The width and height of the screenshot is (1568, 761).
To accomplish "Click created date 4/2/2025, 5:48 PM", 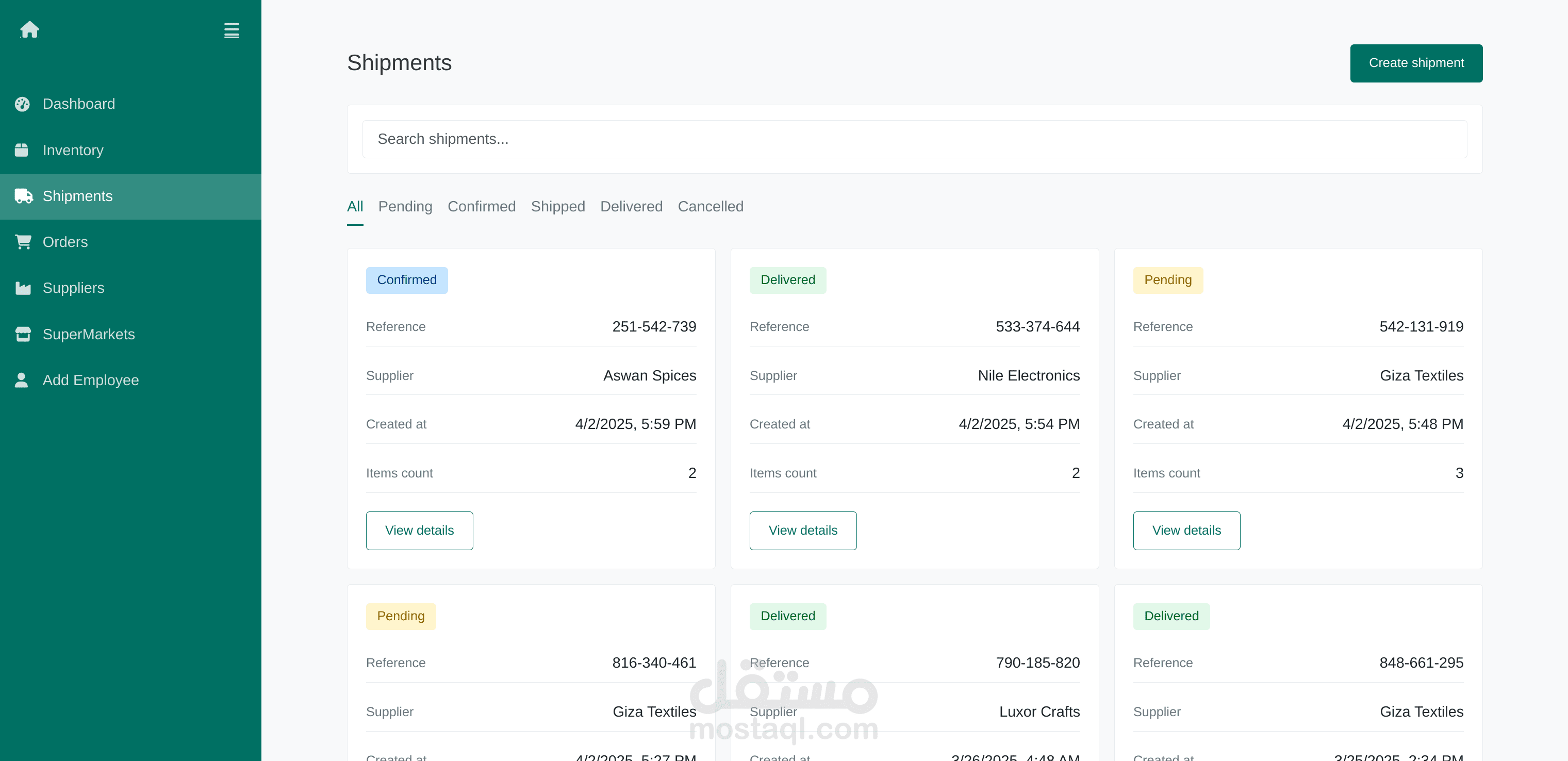I will point(1402,424).
